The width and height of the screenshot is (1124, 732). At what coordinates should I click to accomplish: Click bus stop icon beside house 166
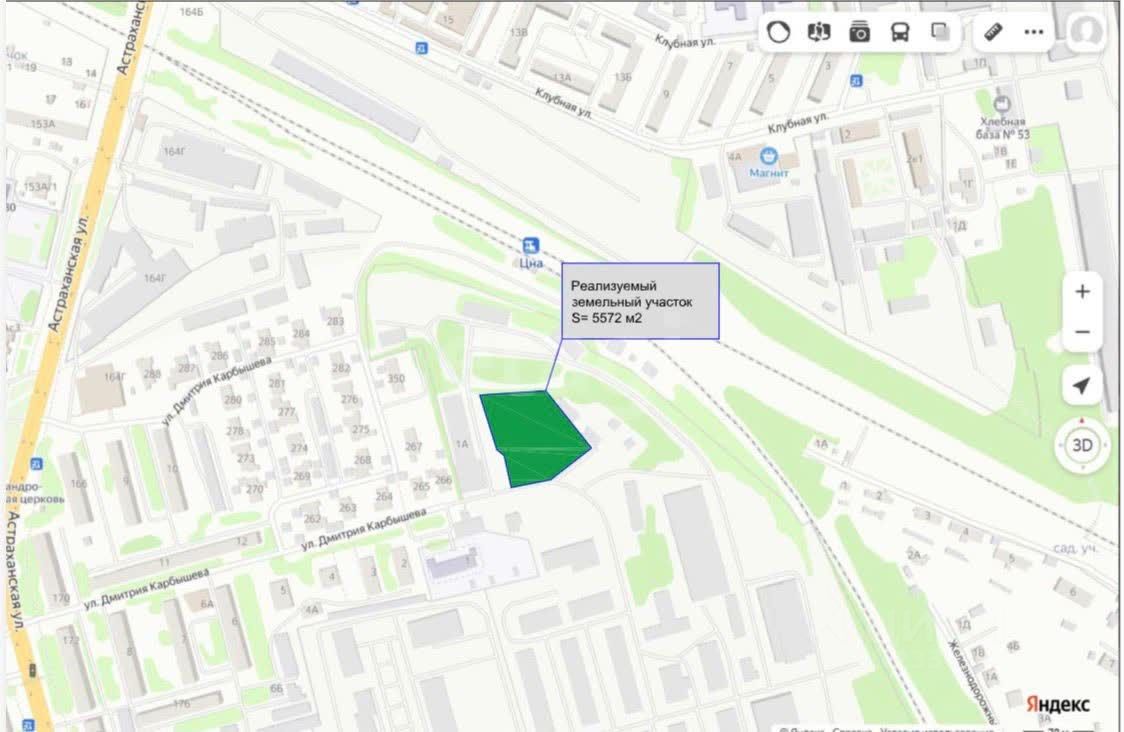[x=36, y=464]
